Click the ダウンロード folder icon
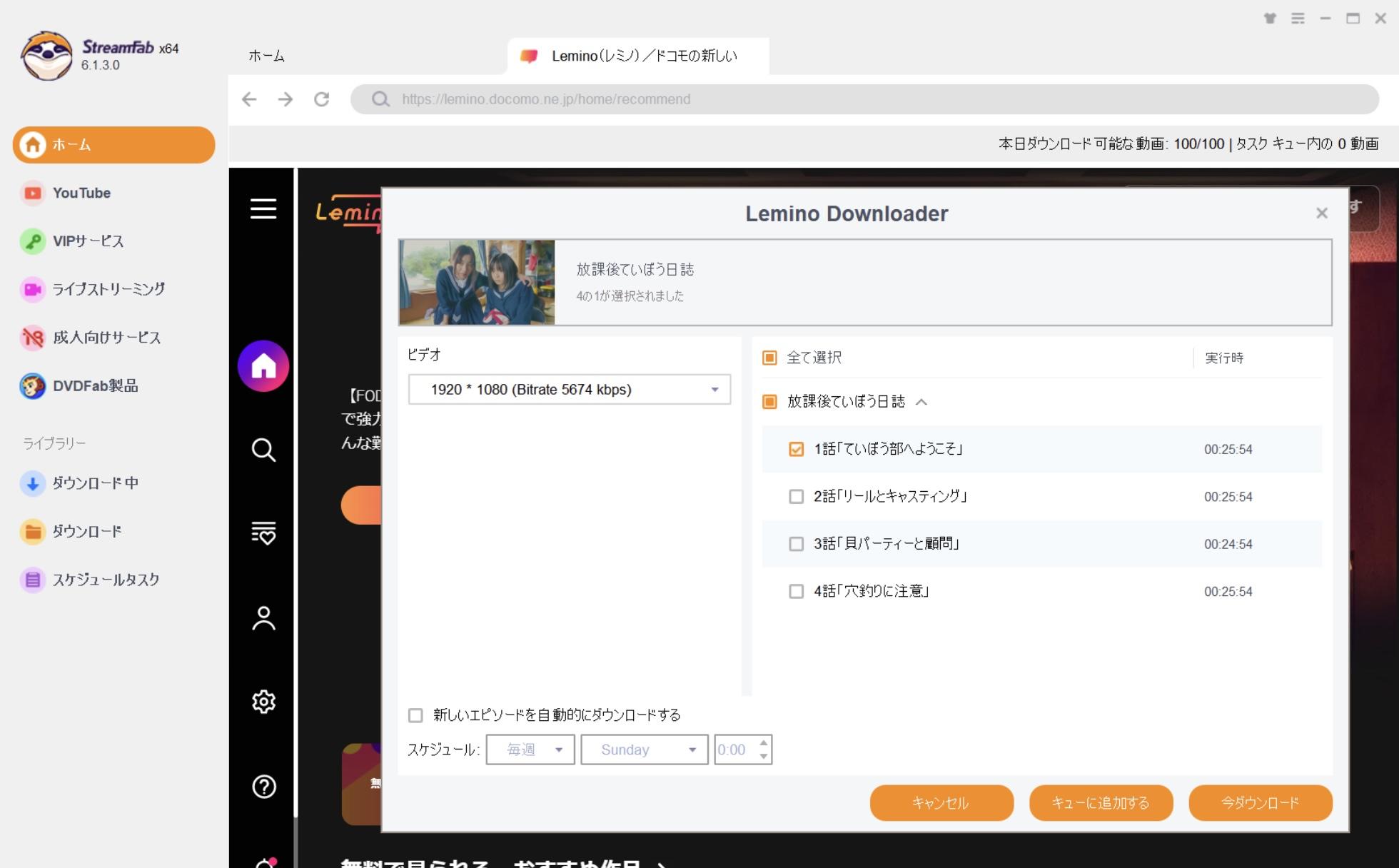The image size is (1399, 868). pos(32,532)
